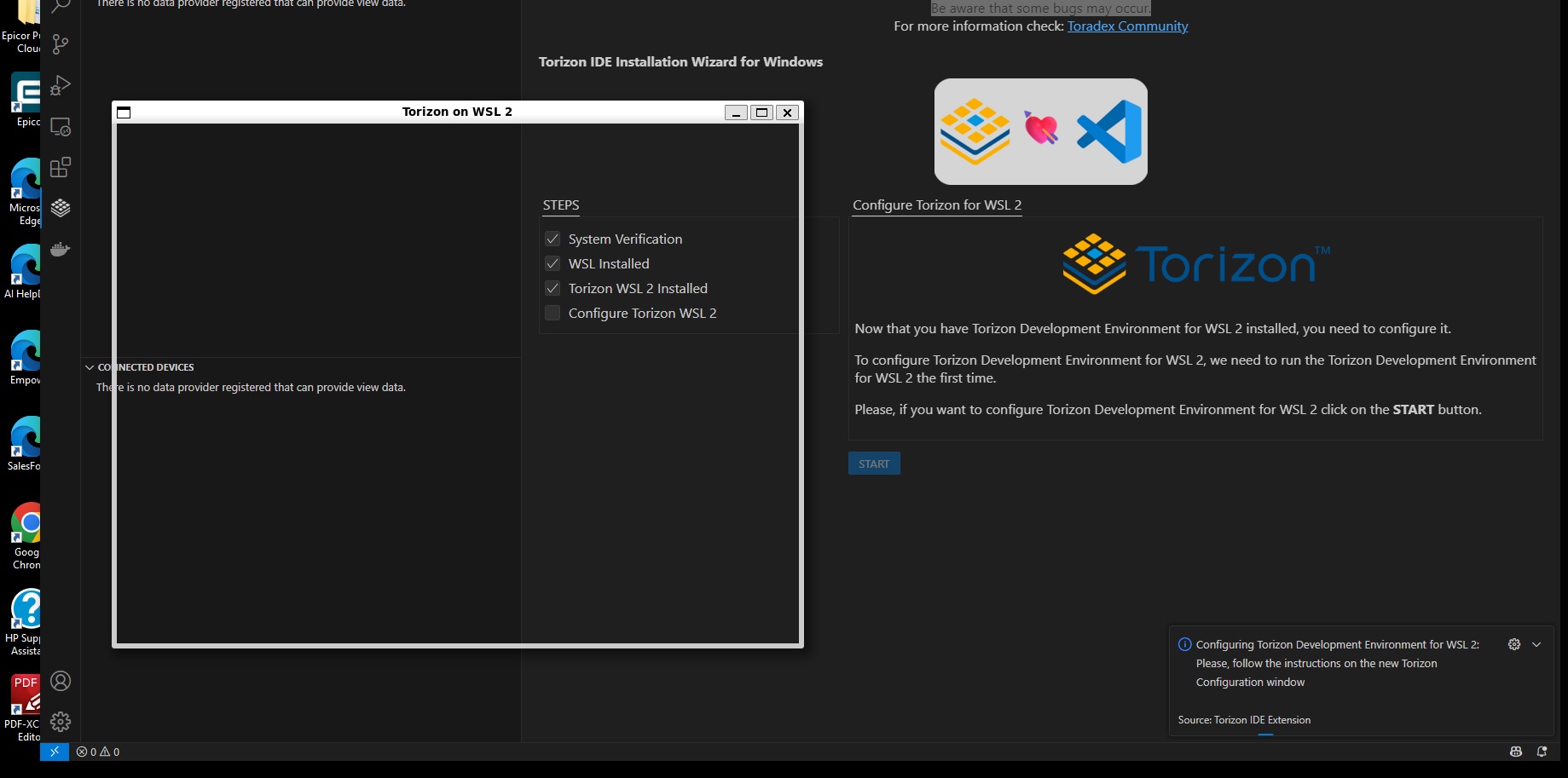
Task: Open Manage gear in activity bar
Action: pos(61,722)
